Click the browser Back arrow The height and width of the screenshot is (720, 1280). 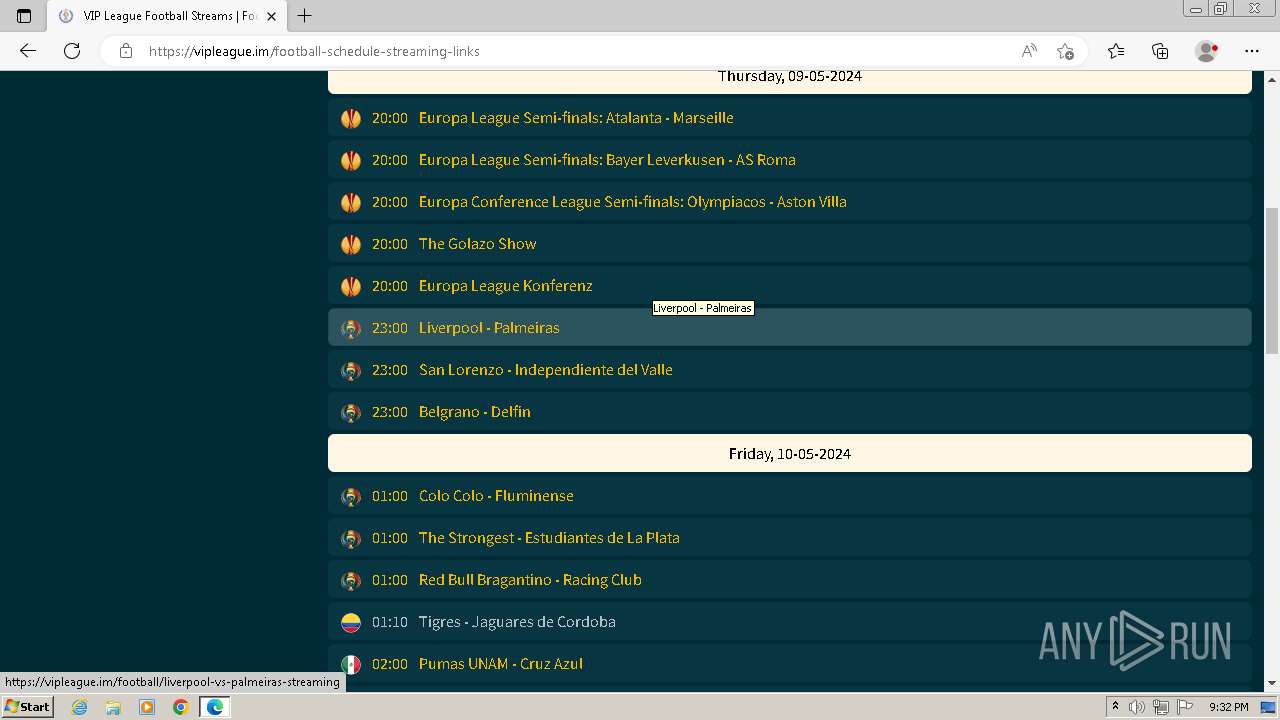pos(28,51)
